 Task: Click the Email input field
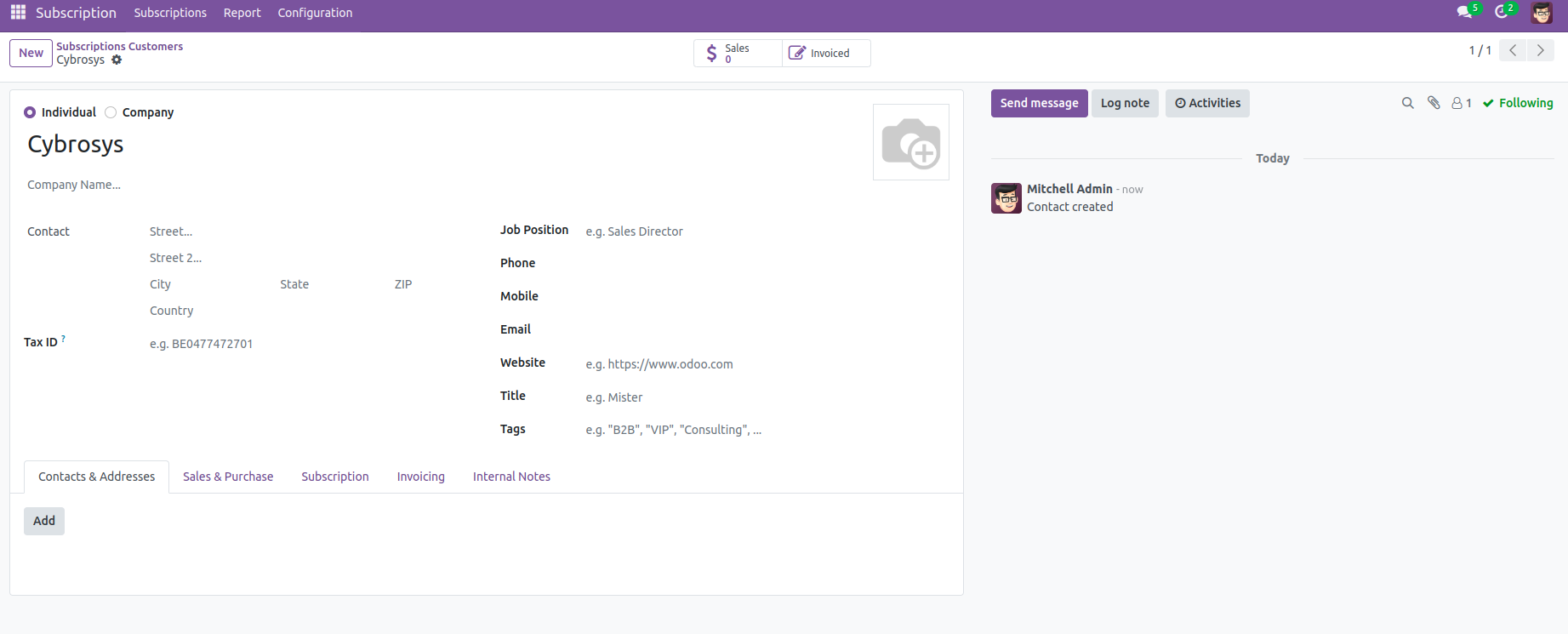coord(766,331)
